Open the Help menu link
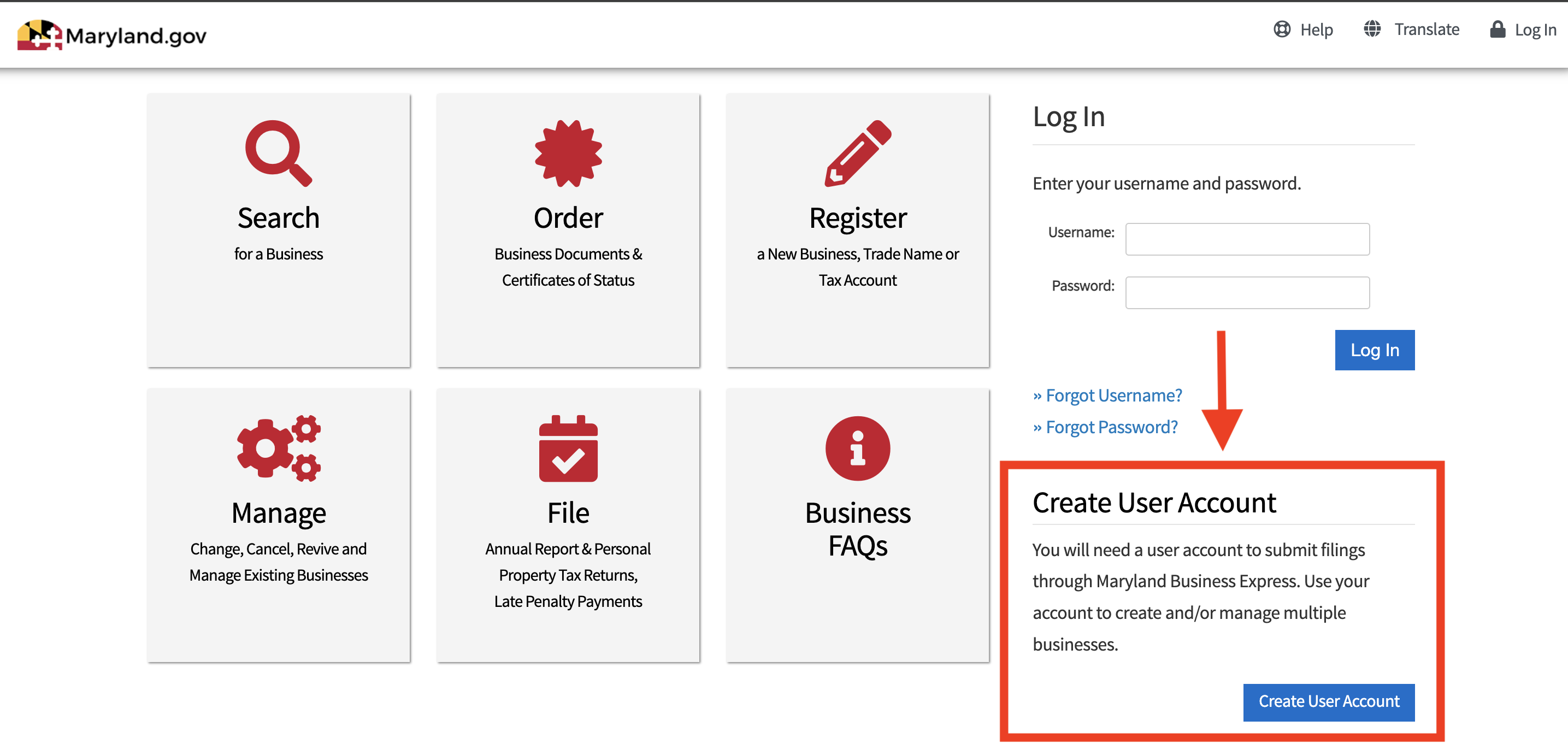The width and height of the screenshot is (1568, 744). [x=1302, y=29]
